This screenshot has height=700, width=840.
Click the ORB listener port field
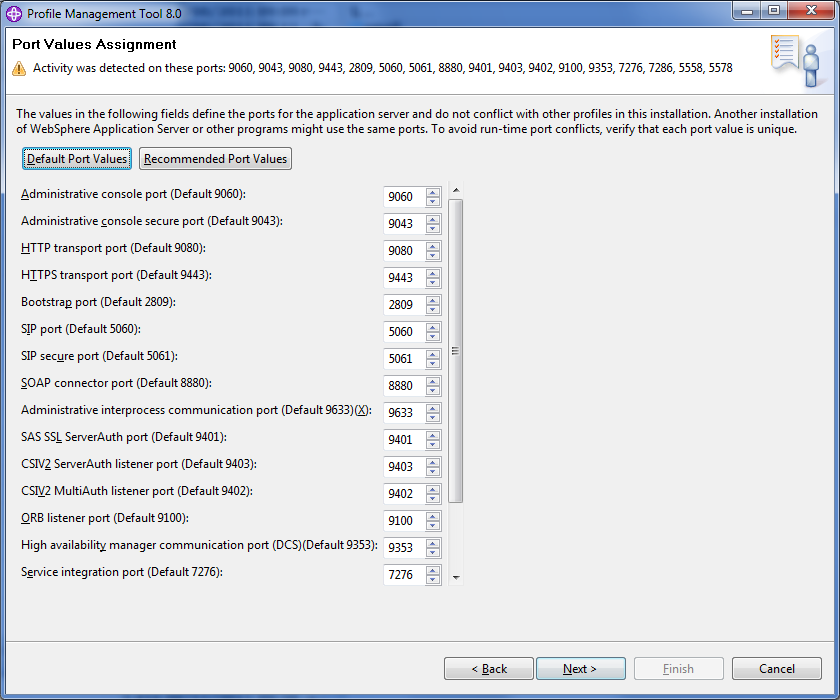(x=405, y=521)
